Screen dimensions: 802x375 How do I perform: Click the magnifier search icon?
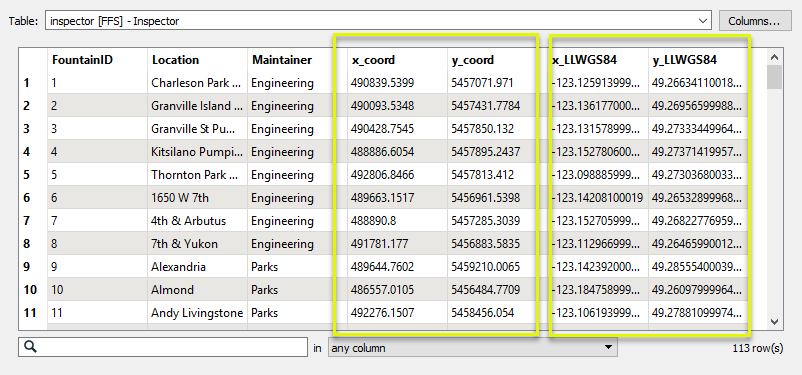(x=30, y=347)
